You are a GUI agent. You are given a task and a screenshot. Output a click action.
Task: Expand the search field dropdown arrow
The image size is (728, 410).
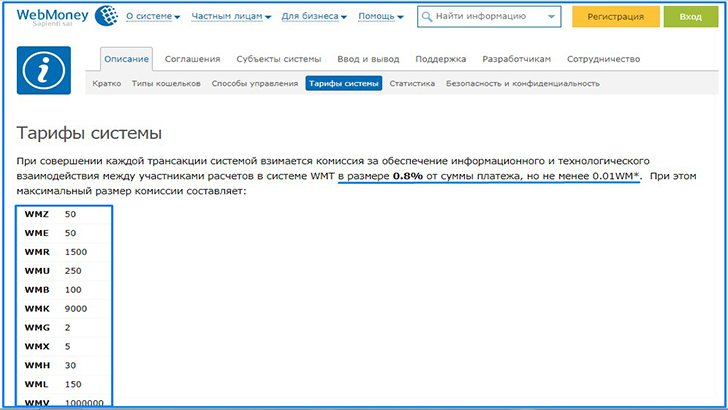click(551, 17)
